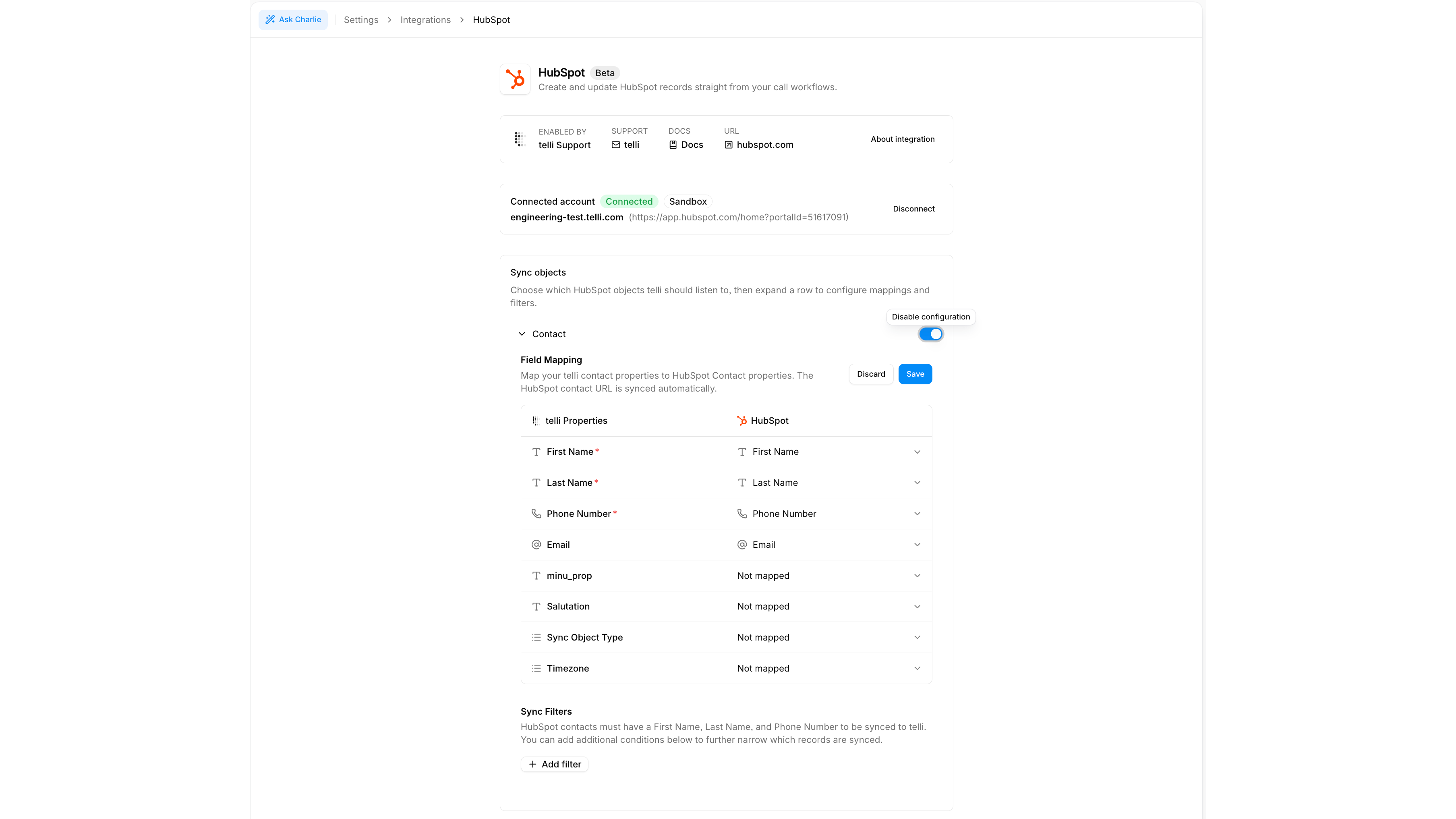Open HubSpot dropdown for Phone Number mapping
This screenshot has width=1456, height=819.
point(828,514)
